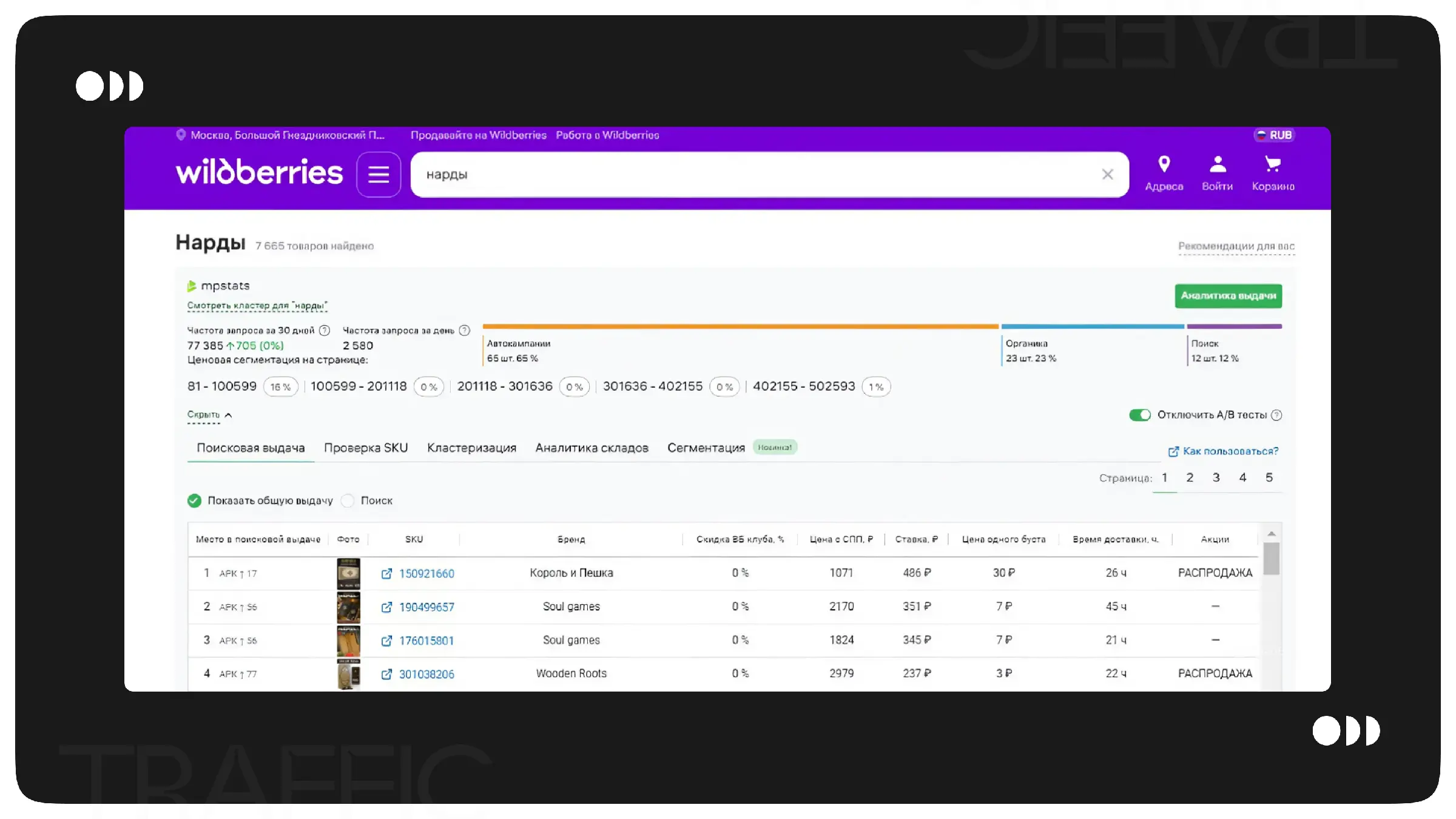Click help icon beside 30-day request frequency

pyautogui.click(x=325, y=331)
